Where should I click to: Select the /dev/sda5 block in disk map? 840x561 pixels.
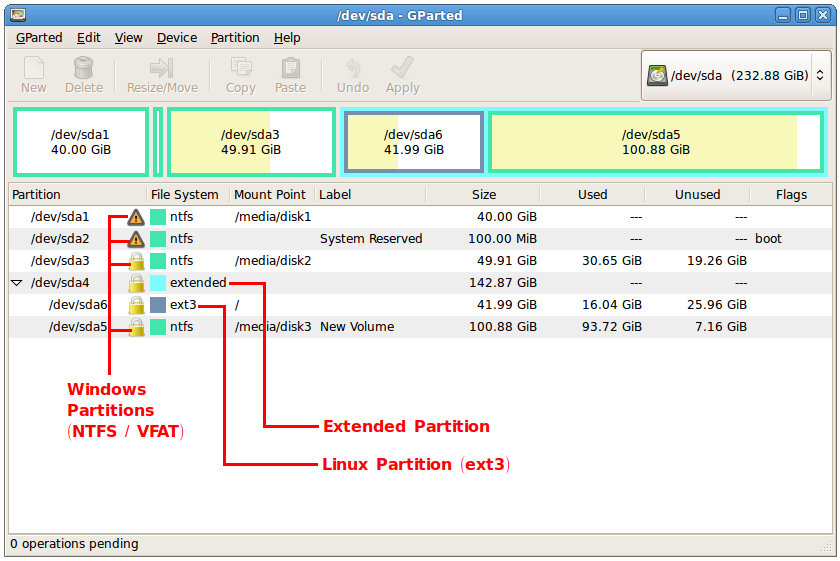coord(655,142)
